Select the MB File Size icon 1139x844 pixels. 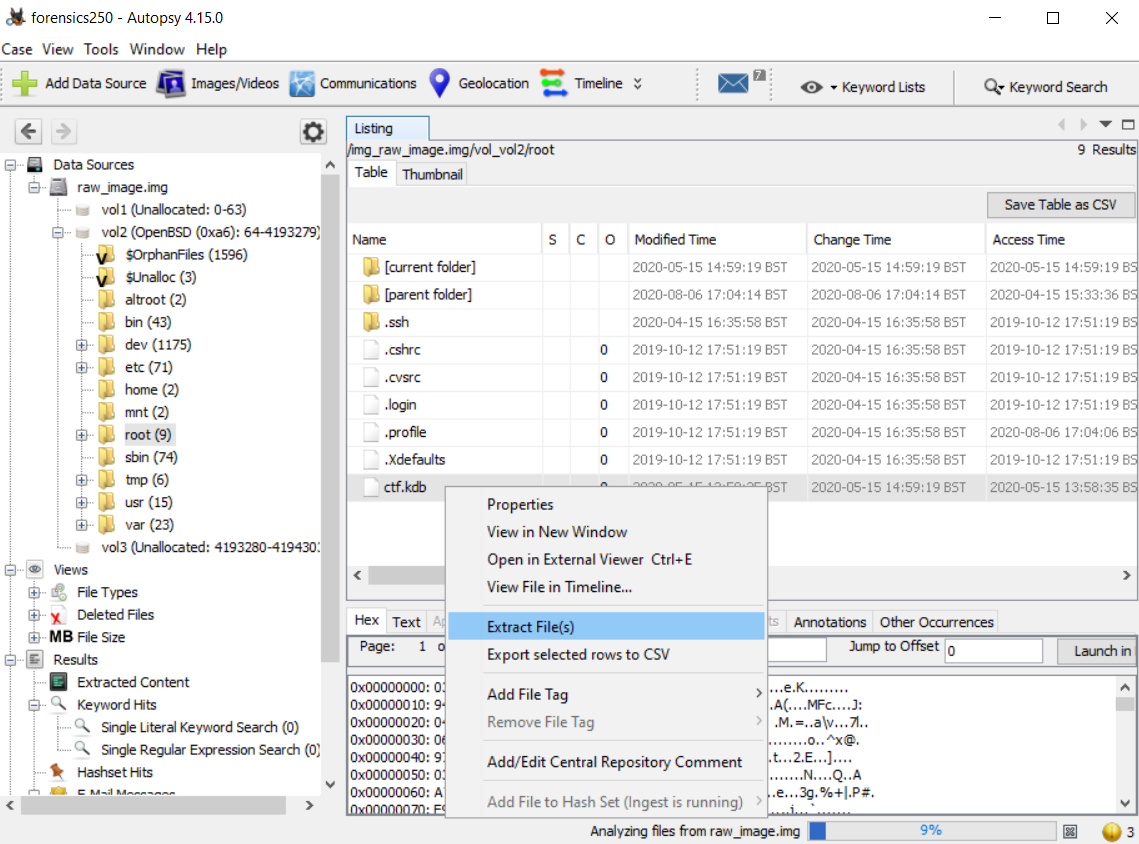tap(61, 637)
